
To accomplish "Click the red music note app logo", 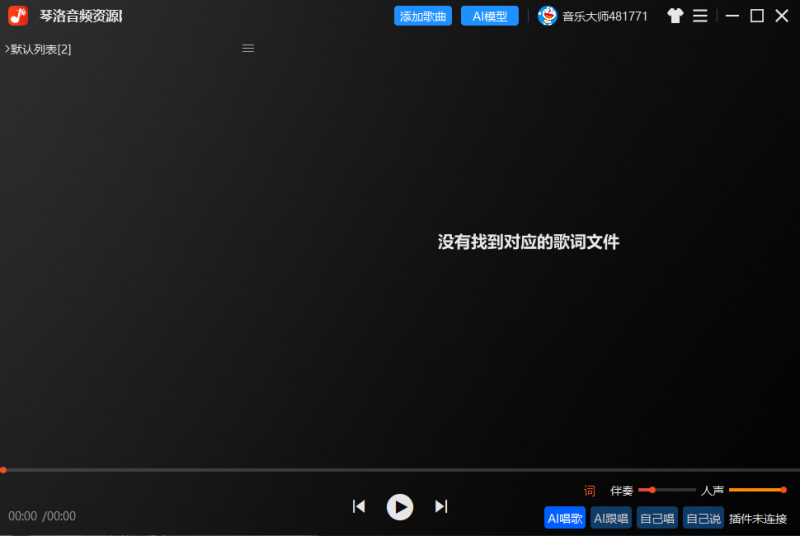I will (18, 16).
